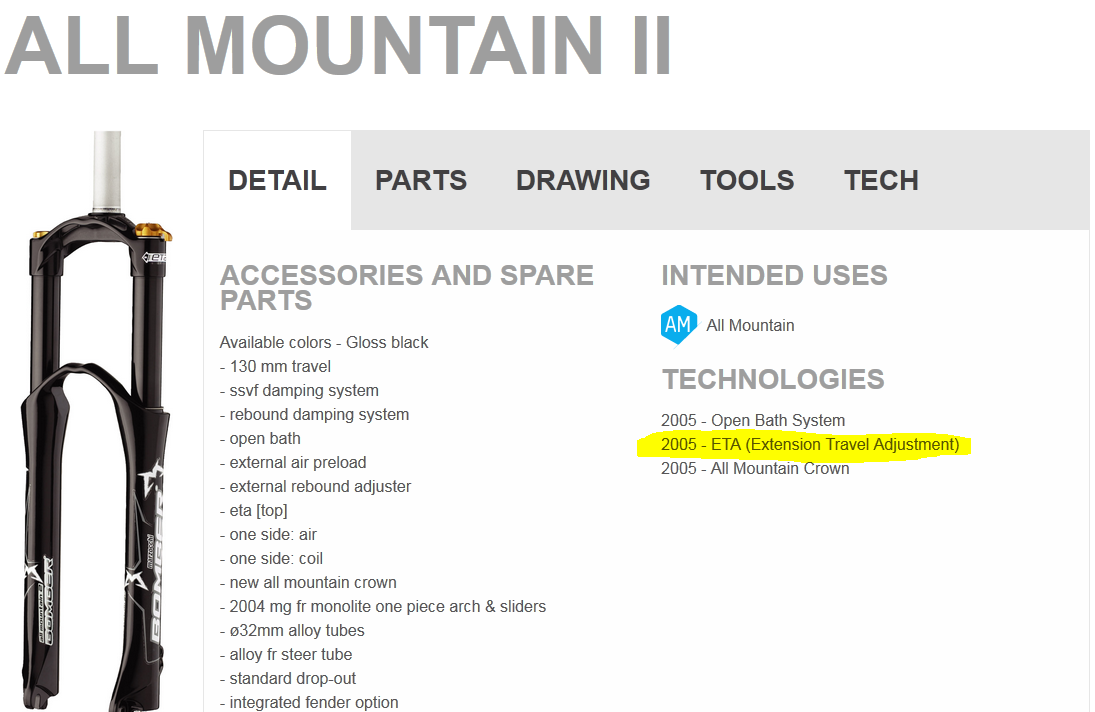Screen dimensions: 1095x712
Task: Open the DRAWING tab
Action: pos(583,180)
